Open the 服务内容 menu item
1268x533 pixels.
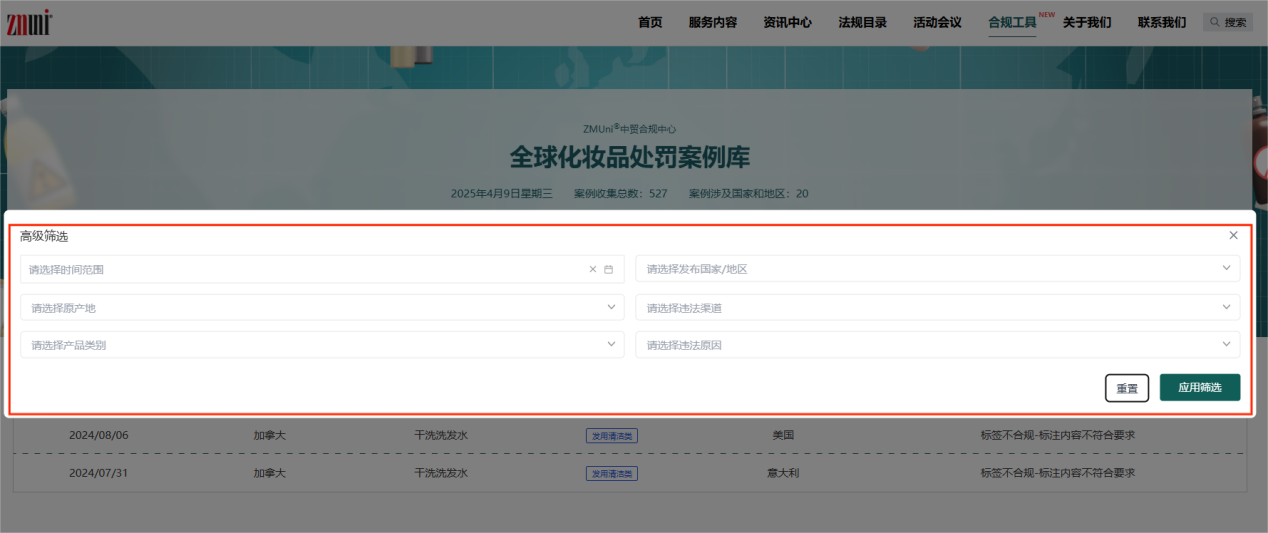[x=712, y=22]
